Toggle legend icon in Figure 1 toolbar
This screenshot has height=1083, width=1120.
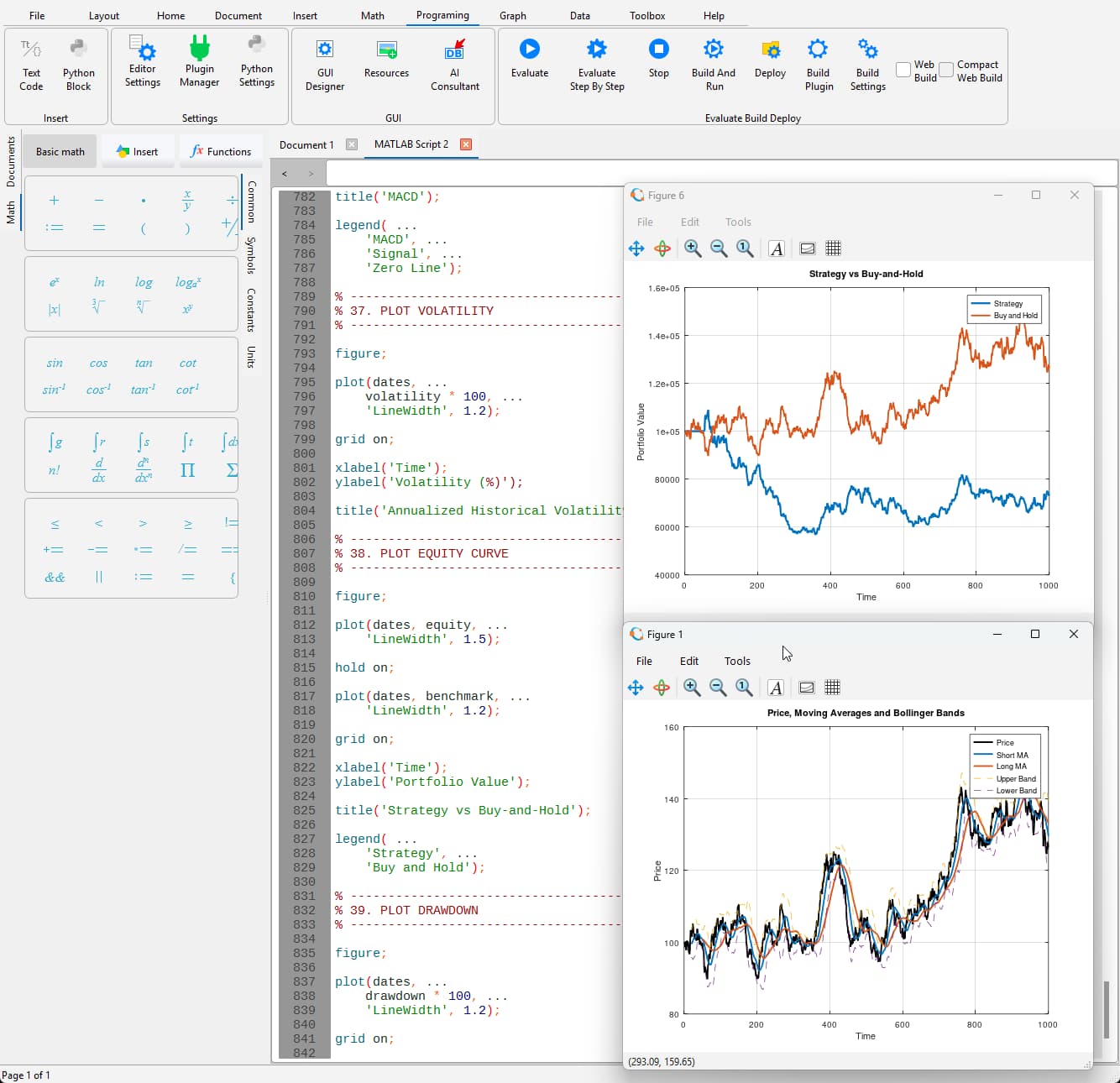806,688
